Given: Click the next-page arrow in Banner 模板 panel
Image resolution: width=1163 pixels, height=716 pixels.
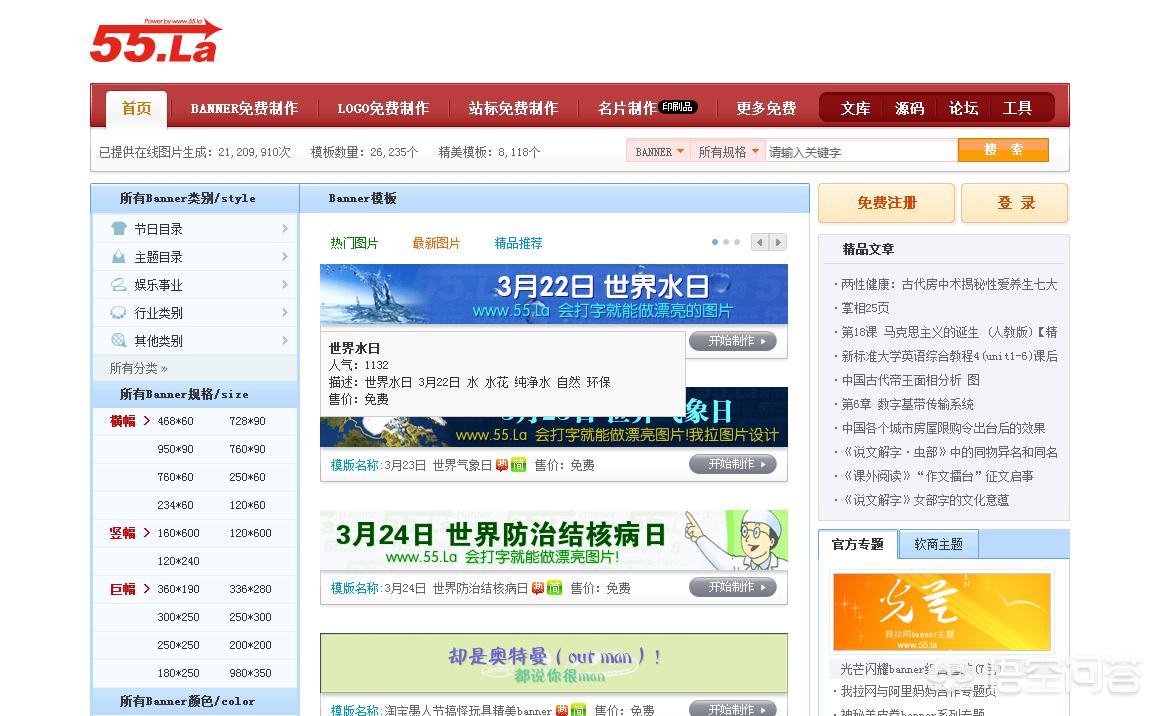Looking at the screenshot, I should coord(778,241).
